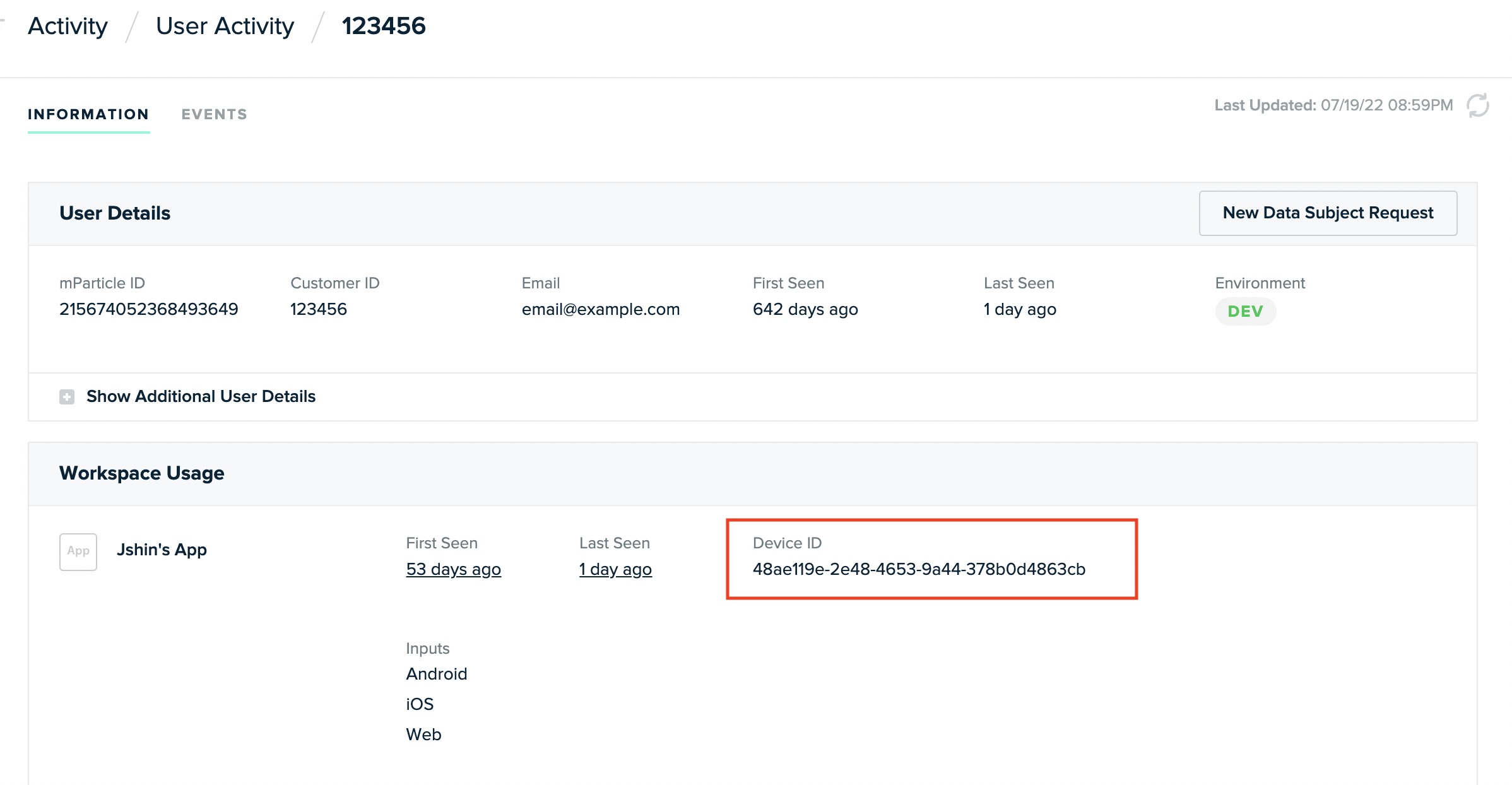Switch to the Events tab
Image resolution: width=1512 pixels, height=785 pixels.
(x=214, y=114)
